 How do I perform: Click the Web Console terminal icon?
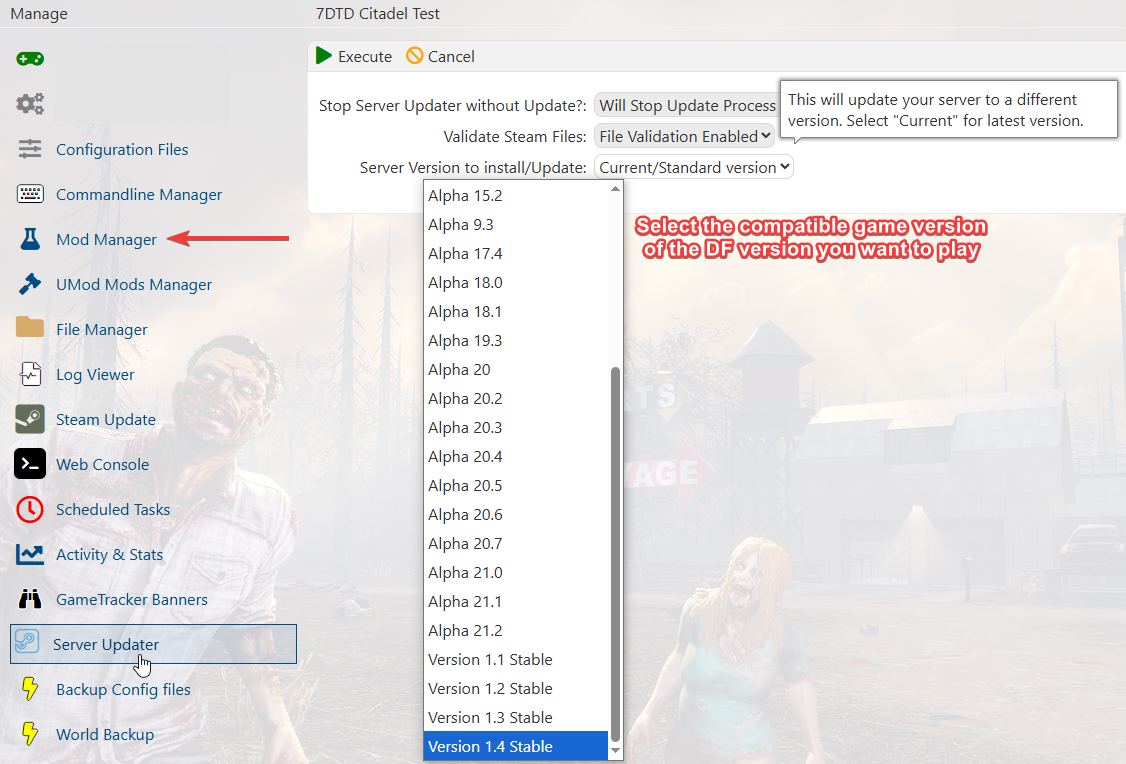[x=30, y=465]
